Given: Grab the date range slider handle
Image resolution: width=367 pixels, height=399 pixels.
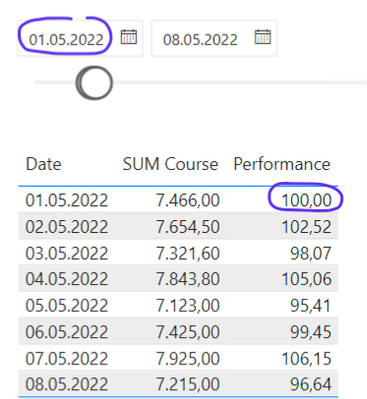Looking at the screenshot, I should [94, 83].
